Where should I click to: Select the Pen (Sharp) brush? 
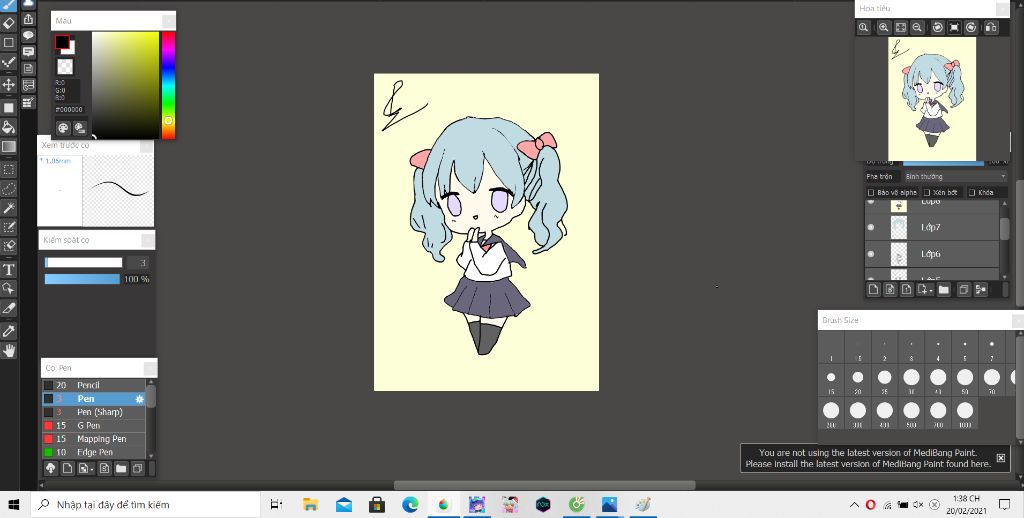94,412
